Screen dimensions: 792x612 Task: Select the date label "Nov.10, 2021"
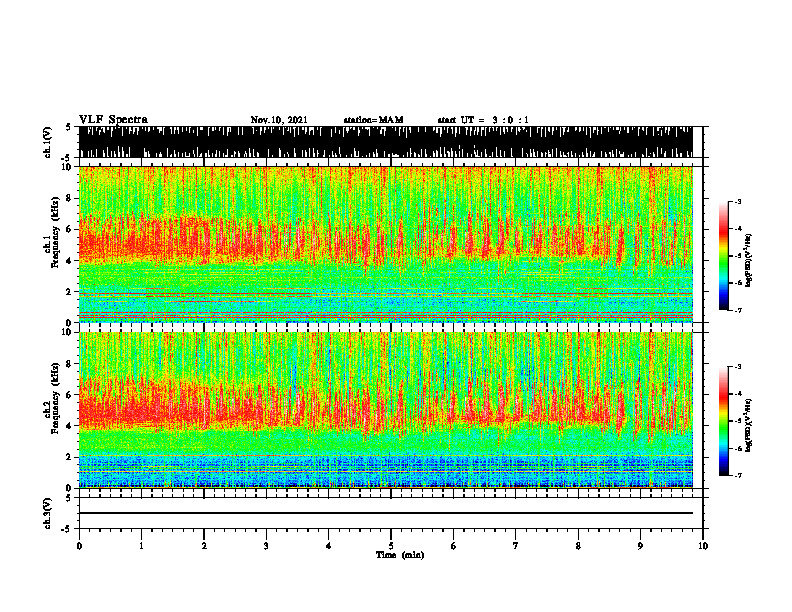point(279,120)
